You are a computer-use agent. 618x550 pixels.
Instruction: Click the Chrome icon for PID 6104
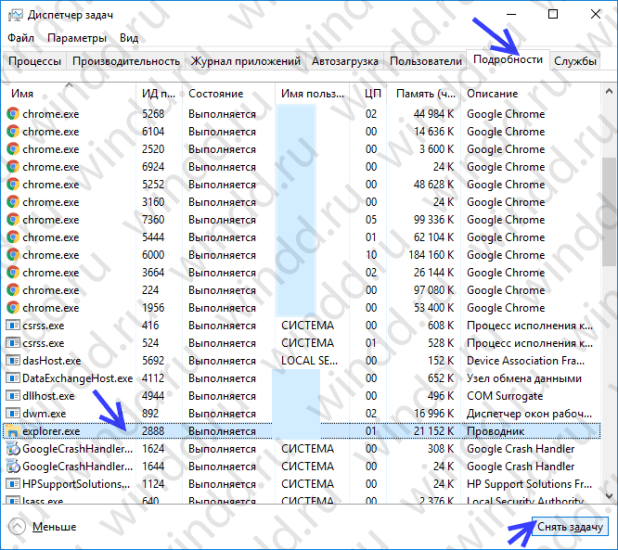pyautogui.click(x=13, y=132)
